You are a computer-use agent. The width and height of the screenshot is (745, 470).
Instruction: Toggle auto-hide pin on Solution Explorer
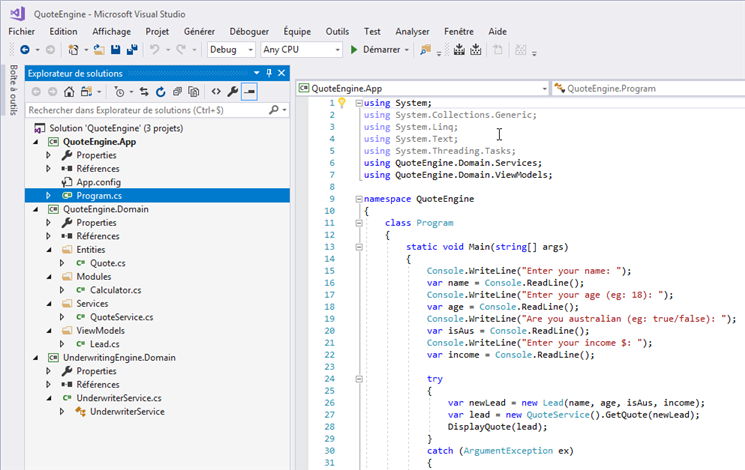(x=269, y=73)
